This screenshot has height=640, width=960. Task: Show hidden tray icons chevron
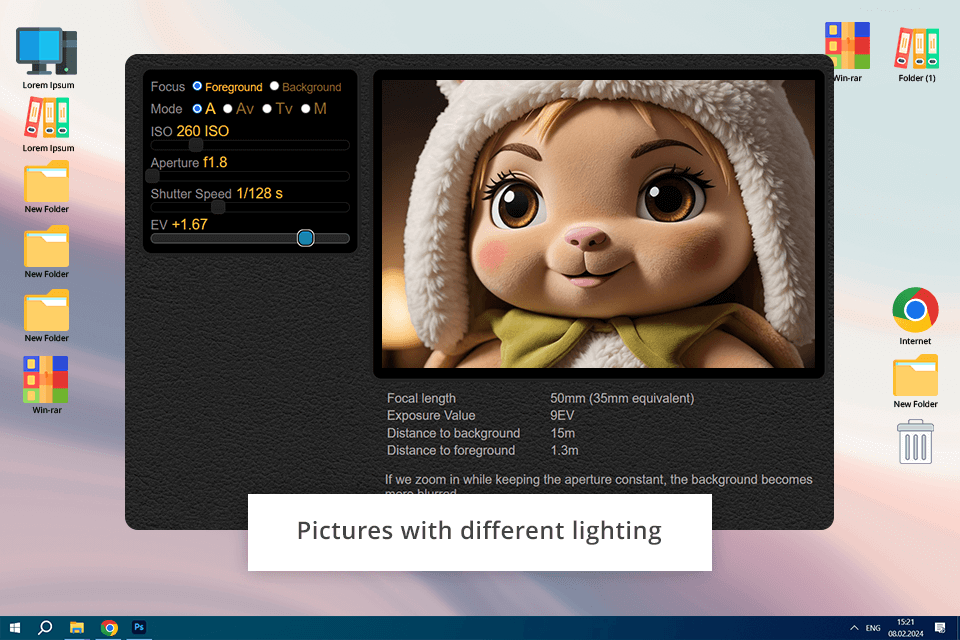853,628
